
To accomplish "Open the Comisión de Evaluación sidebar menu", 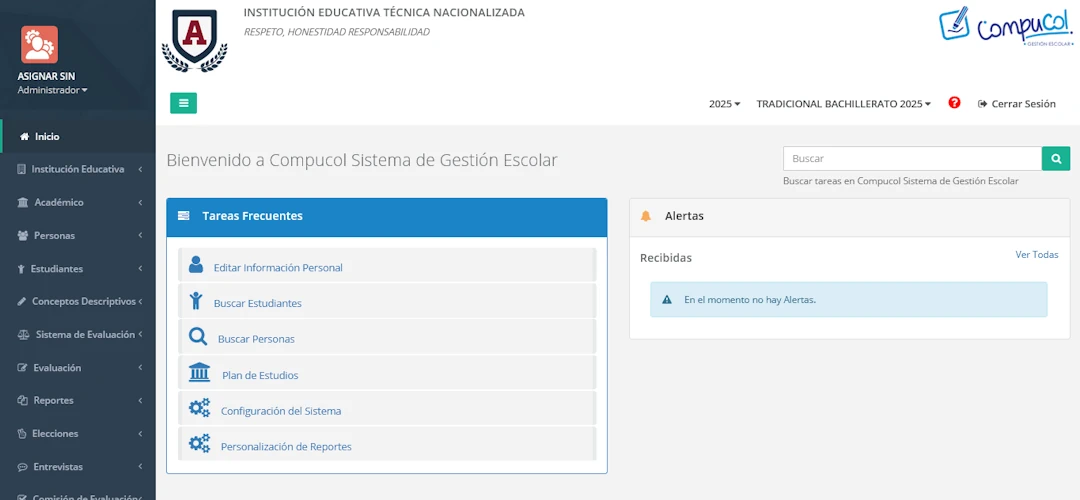I will click(x=78, y=496).
